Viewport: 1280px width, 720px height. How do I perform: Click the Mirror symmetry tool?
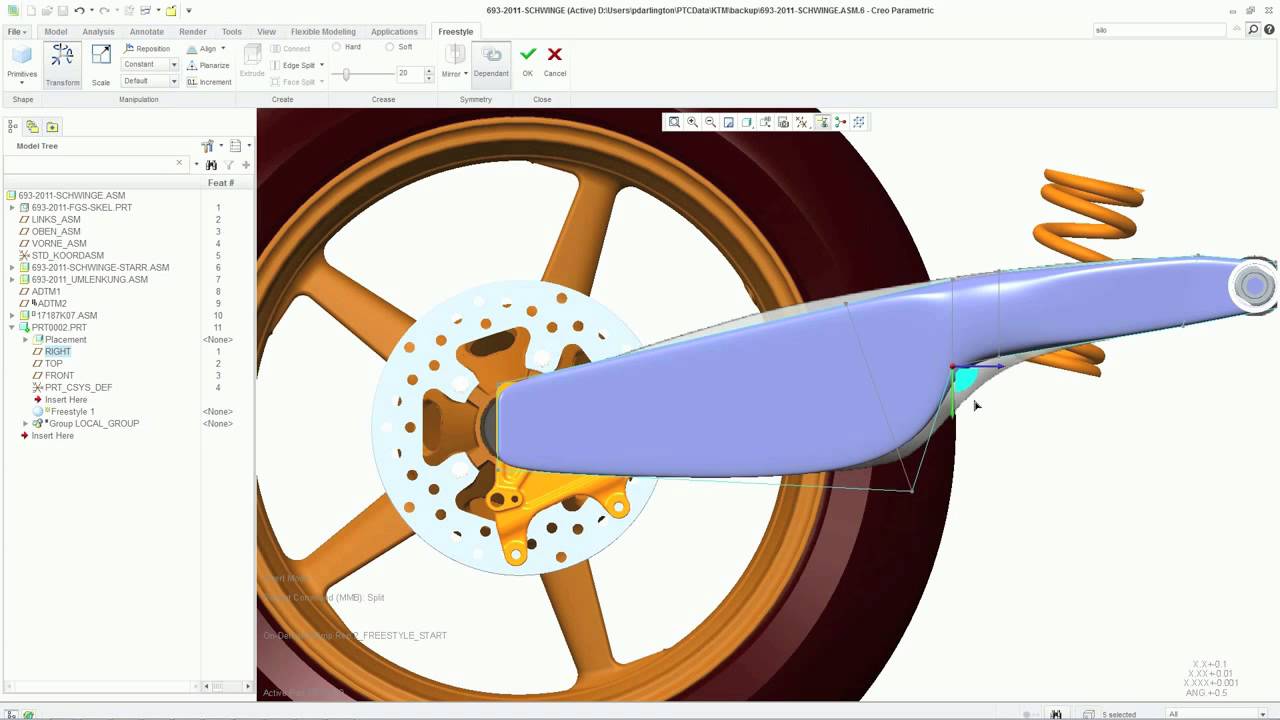[455, 62]
